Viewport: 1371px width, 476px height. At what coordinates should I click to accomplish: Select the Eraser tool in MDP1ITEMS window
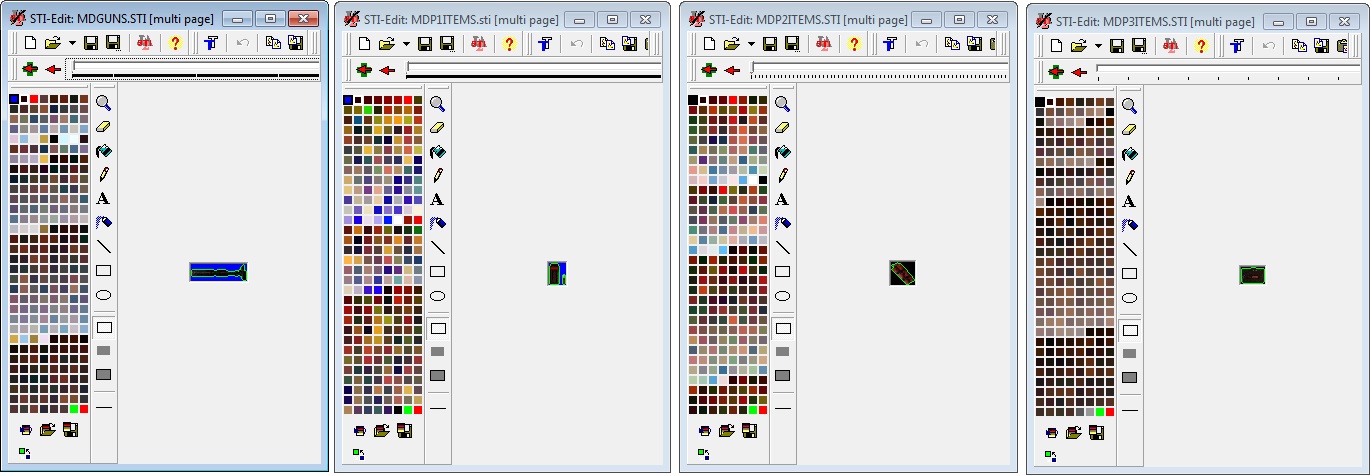coord(437,127)
